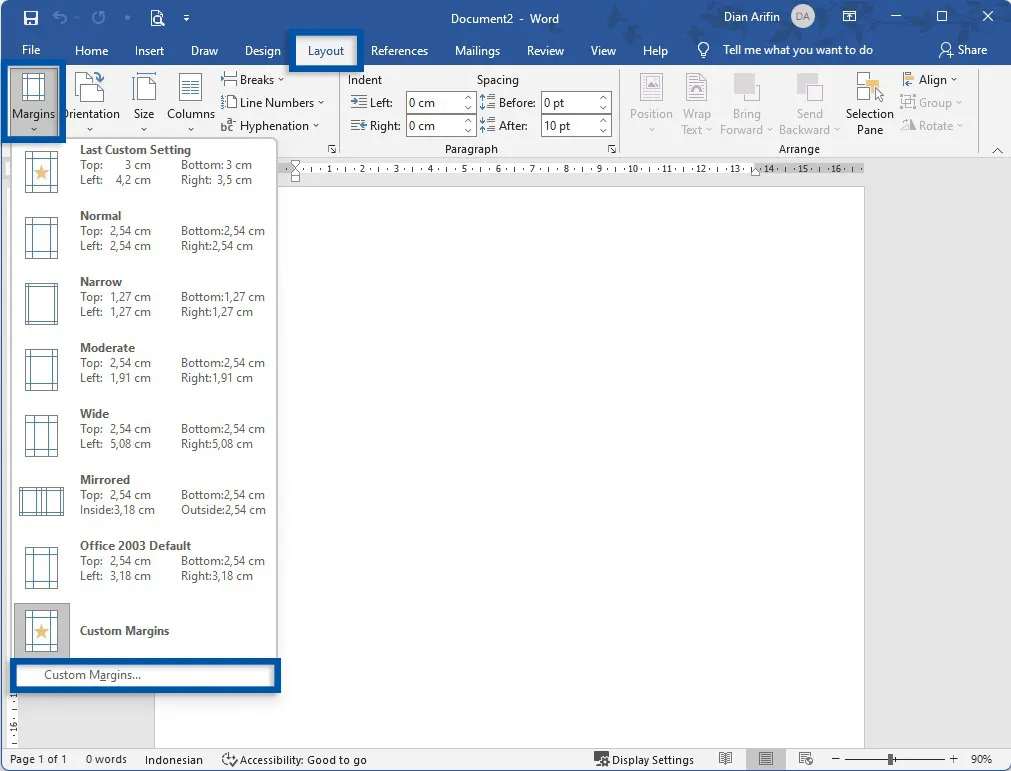Image resolution: width=1011 pixels, height=771 pixels.
Task: Open the Orientation page setup icon
Action: tap(92, 88)
